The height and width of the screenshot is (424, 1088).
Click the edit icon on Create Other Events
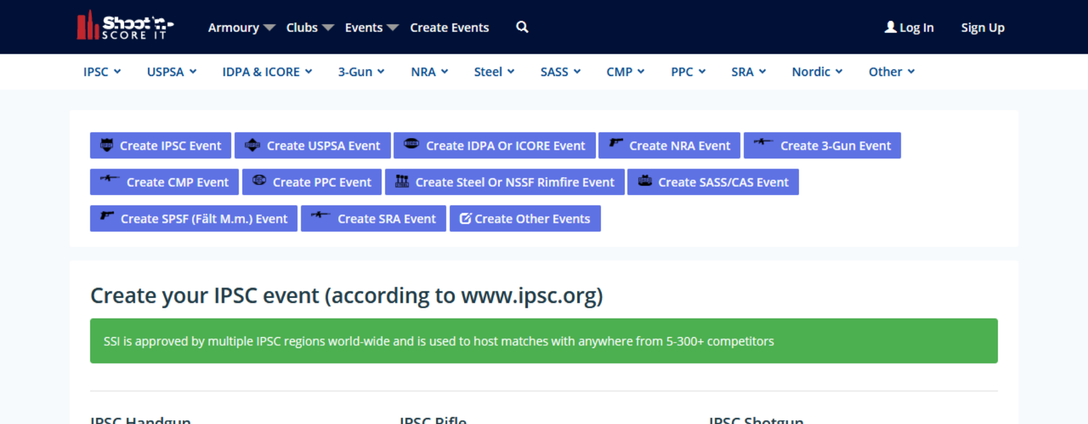coord(466,218)
